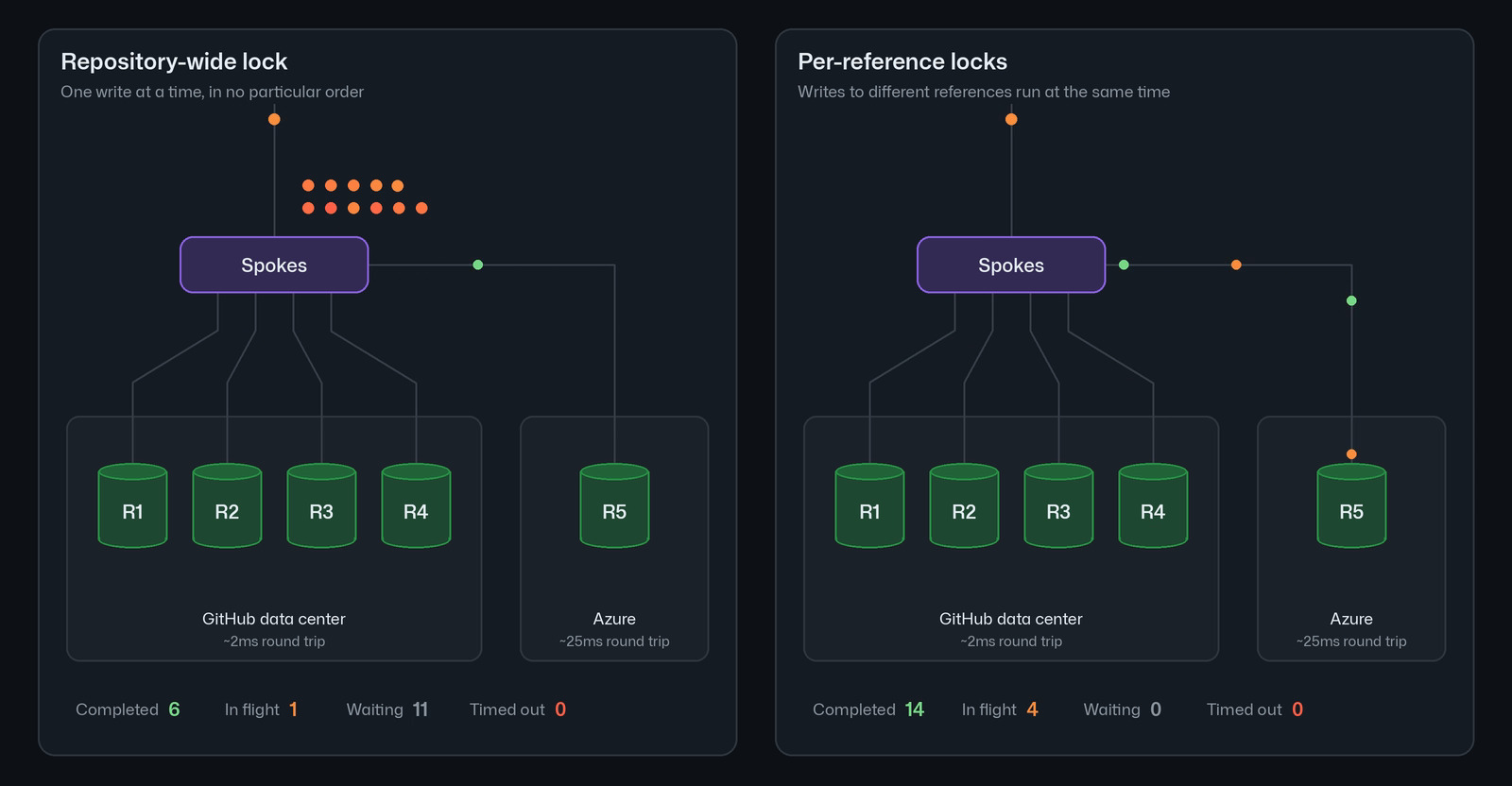Click "~25ms round trip" in Repository-wide lock panel

point(614,641)
